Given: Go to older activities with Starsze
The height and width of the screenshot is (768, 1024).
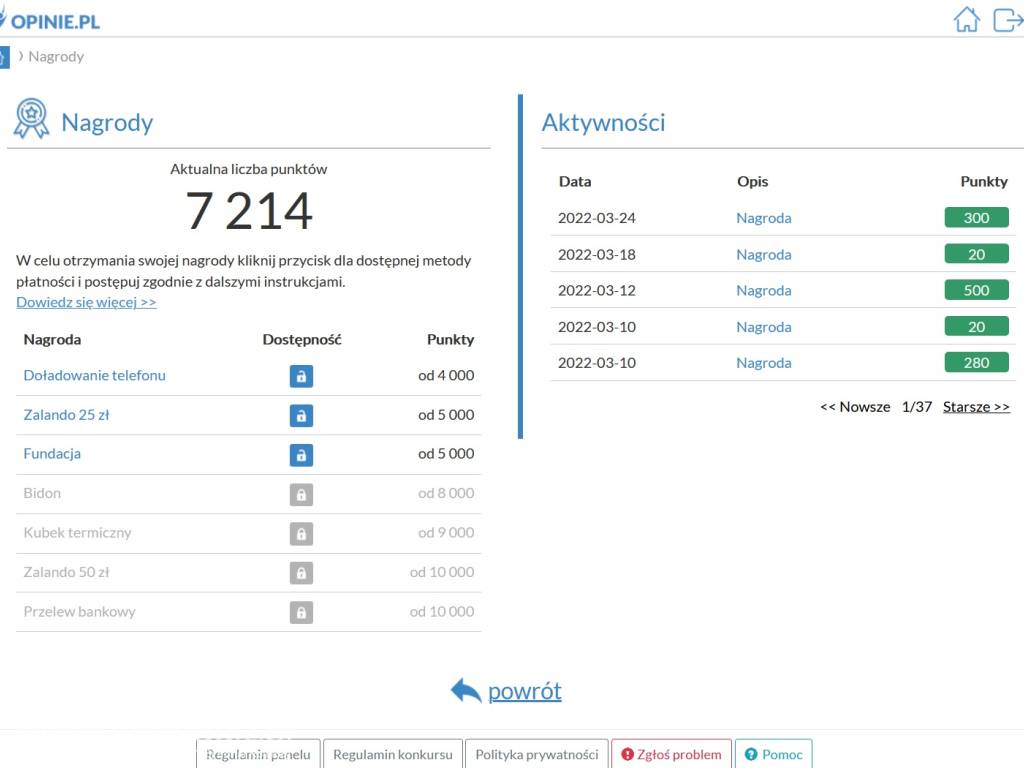Looking at the screenshot, I should pyautogui.click(x=976, y=407).
